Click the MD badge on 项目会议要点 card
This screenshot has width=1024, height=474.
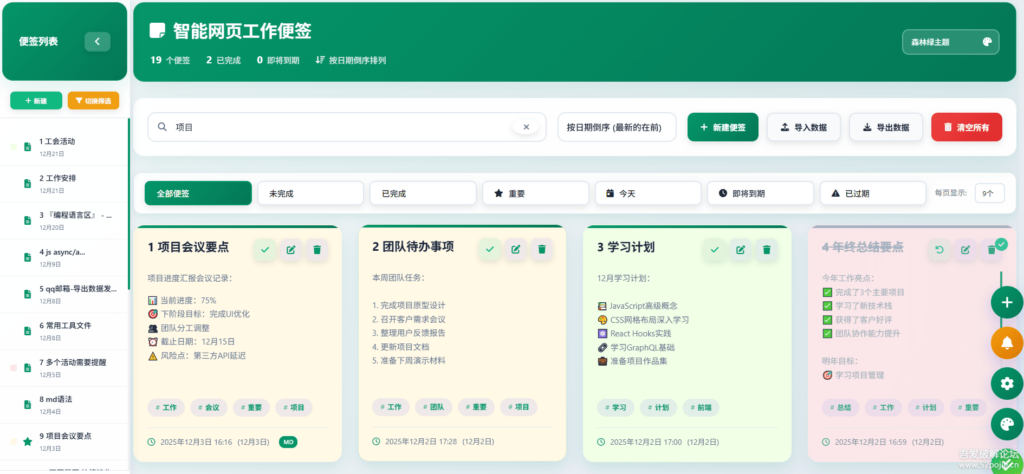pyautogui.click(x=288, y=442)
